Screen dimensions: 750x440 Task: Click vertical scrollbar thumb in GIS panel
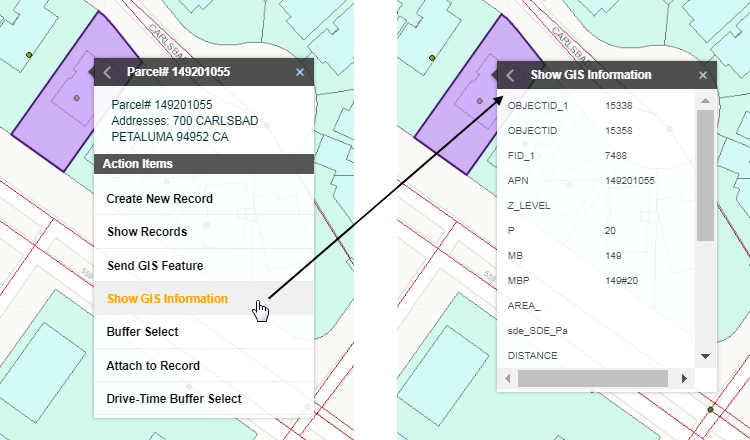[705, 175]
